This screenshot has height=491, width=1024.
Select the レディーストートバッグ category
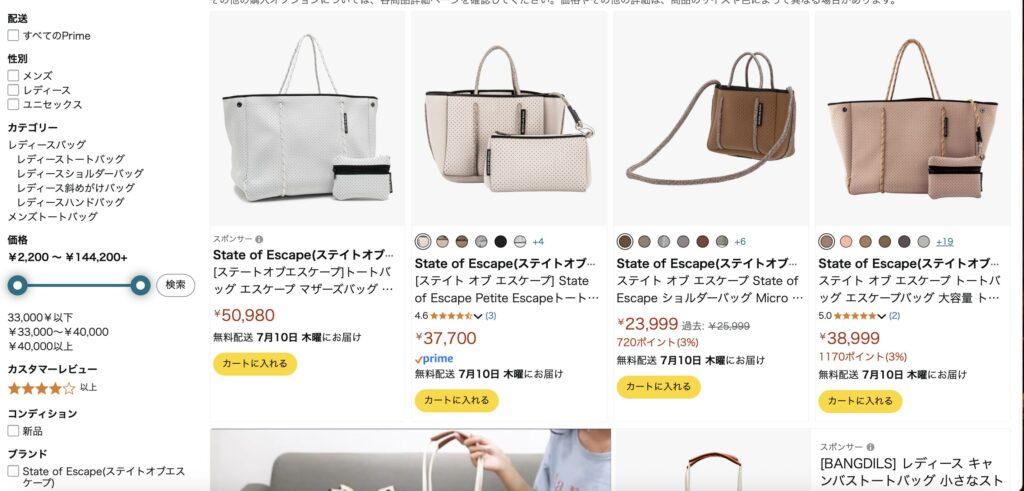point(71,159)
